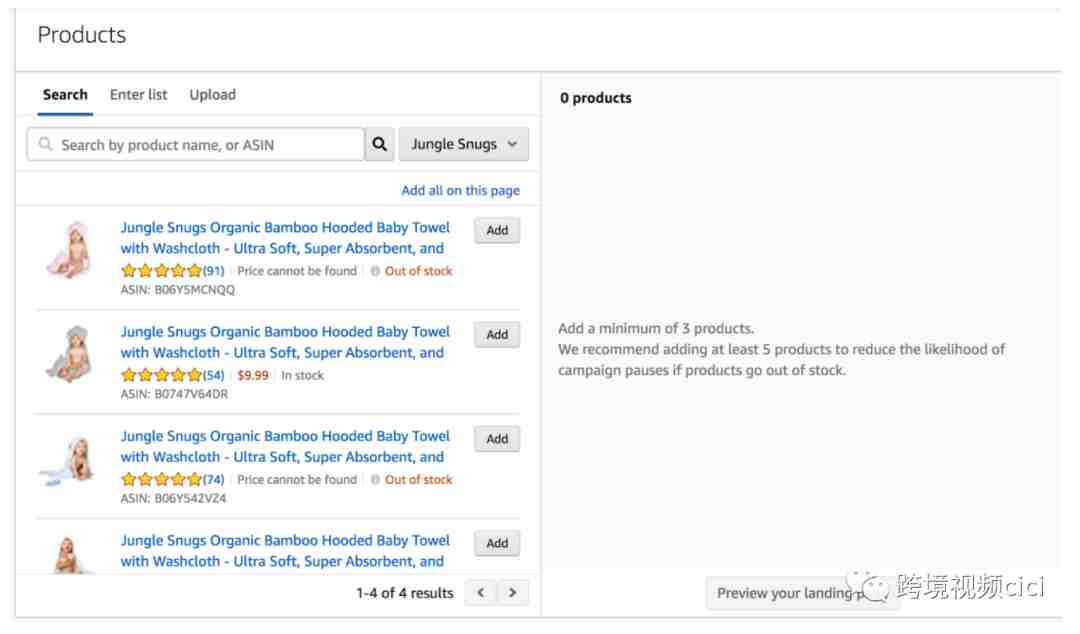Screen dimensions: 1080x634
Task: Click the product name or ASIN search field
Action: (196, 144)
